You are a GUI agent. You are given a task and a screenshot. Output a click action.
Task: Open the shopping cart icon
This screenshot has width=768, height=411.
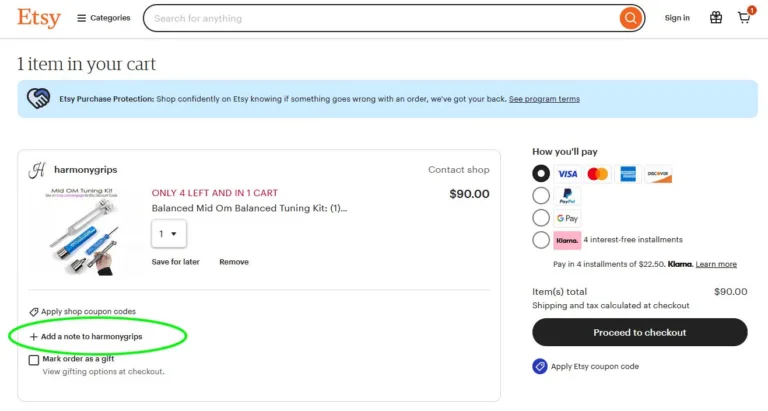point(744,18)
